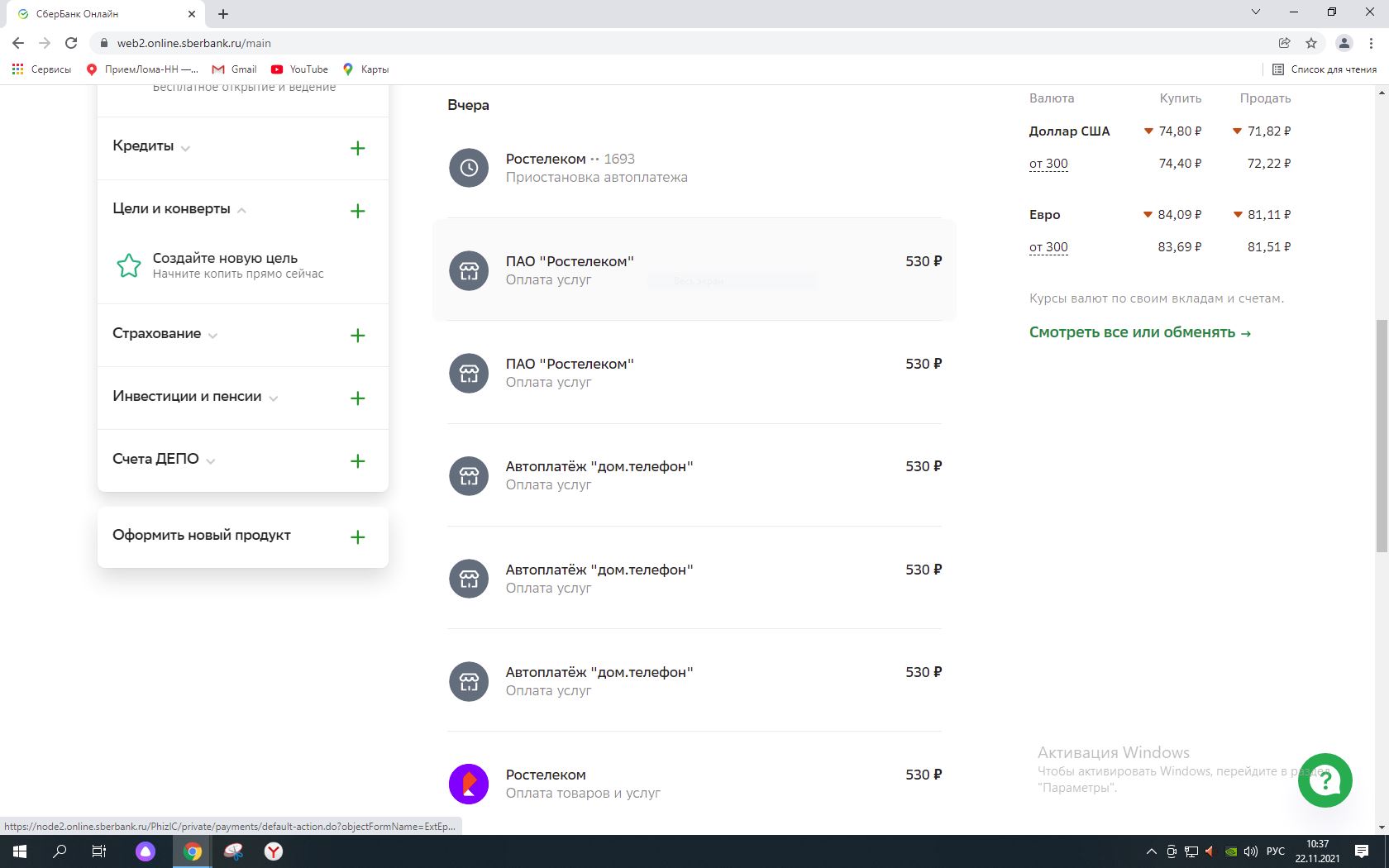Open the green help chat bubble
1389x868 pixels.
pyautogui.click(x=1325, y=780)
